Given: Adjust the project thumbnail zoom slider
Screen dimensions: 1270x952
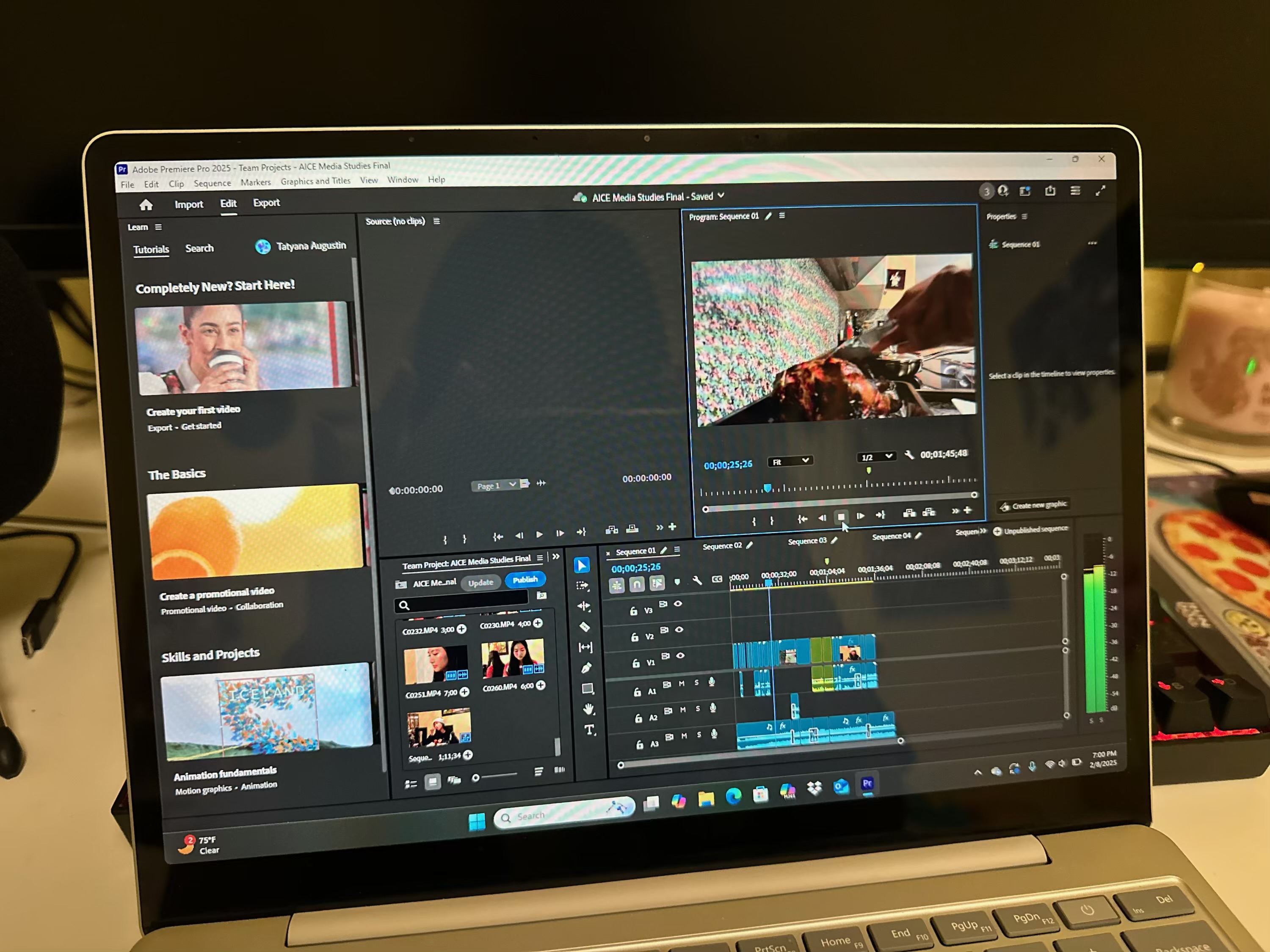Looking at the screenshot, I should [495, 776].
